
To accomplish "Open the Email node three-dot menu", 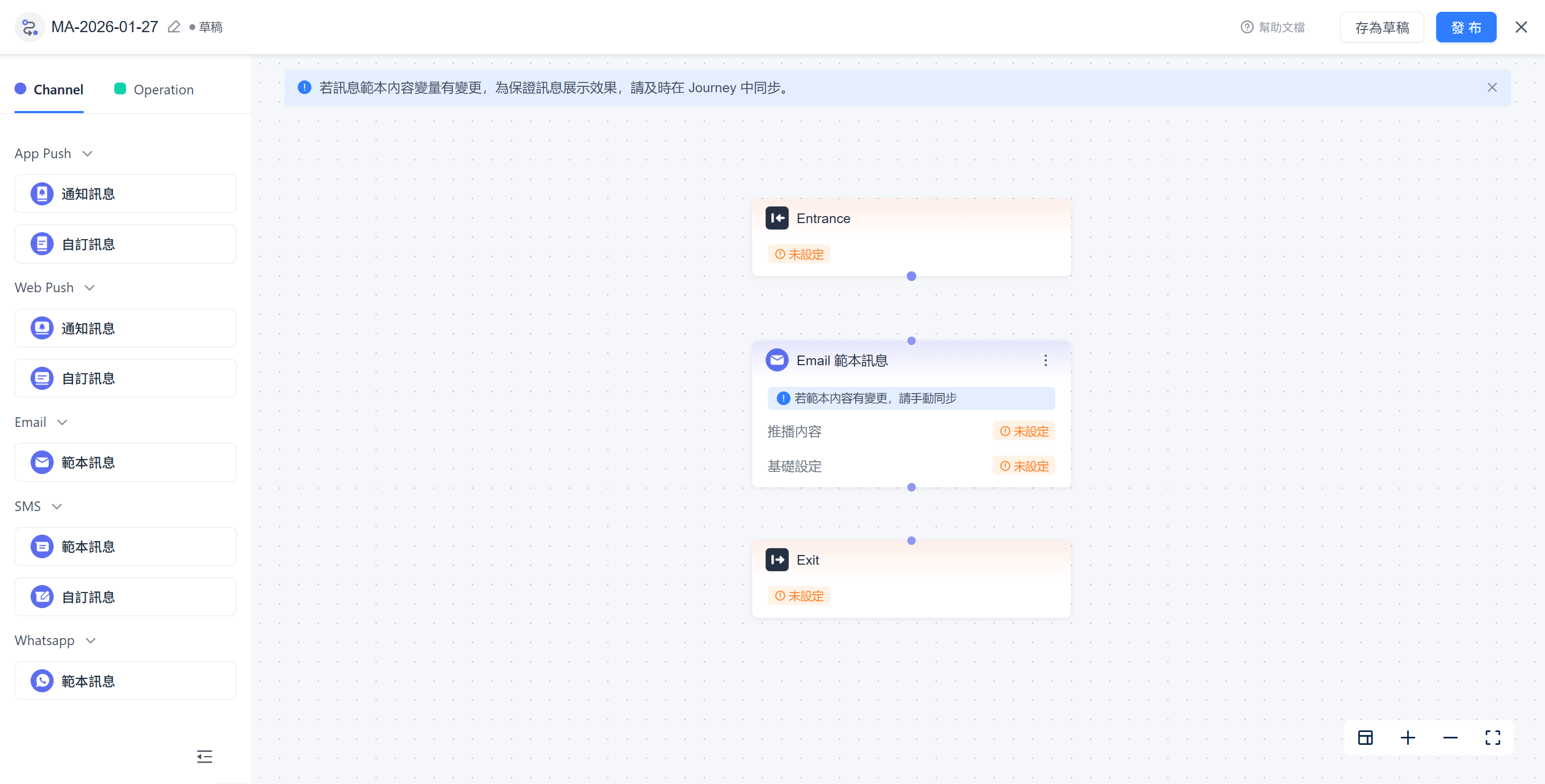I will (1045, 360).
